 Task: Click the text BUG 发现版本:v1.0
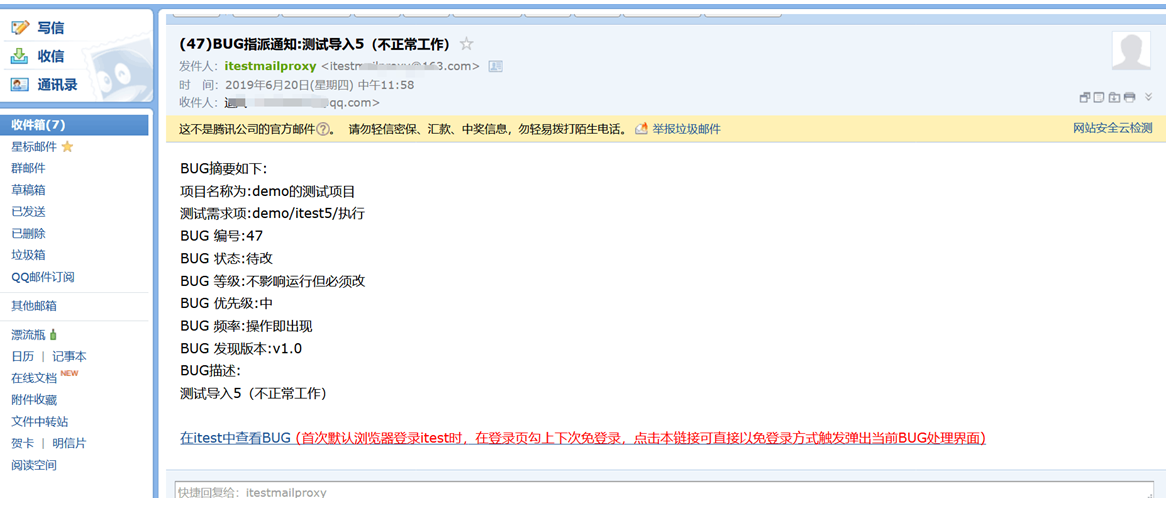click(241, 348)
